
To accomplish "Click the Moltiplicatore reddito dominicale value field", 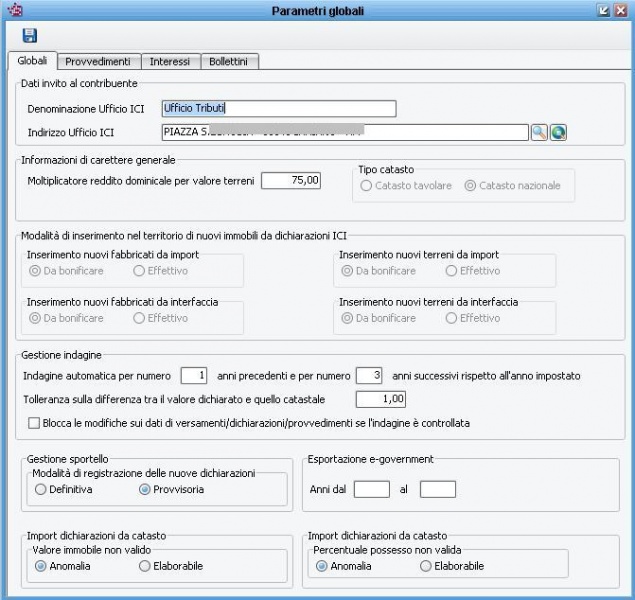I will pos(291,181).
